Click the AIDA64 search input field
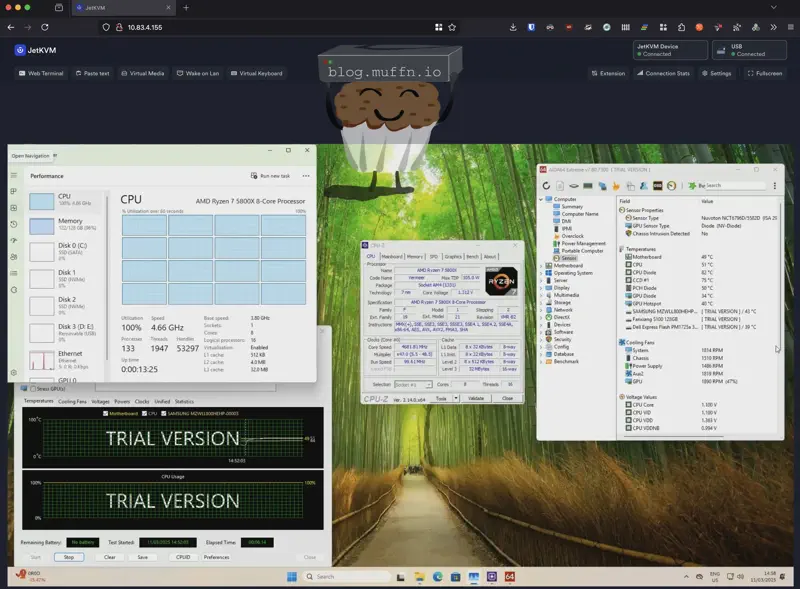This screenshot has width=800, height=589. [735, 186]
